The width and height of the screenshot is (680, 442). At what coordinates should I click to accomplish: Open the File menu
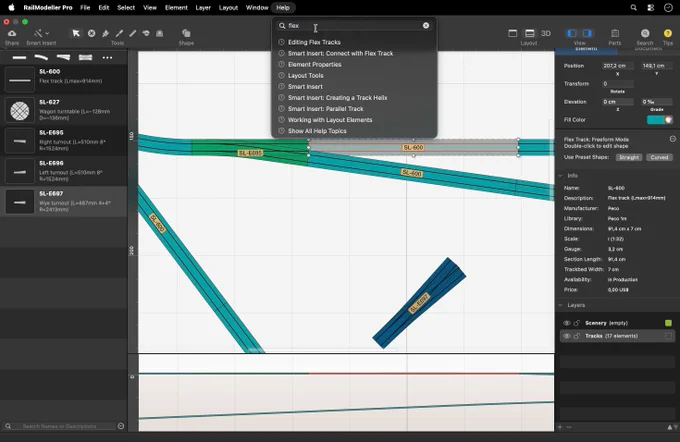85,7
